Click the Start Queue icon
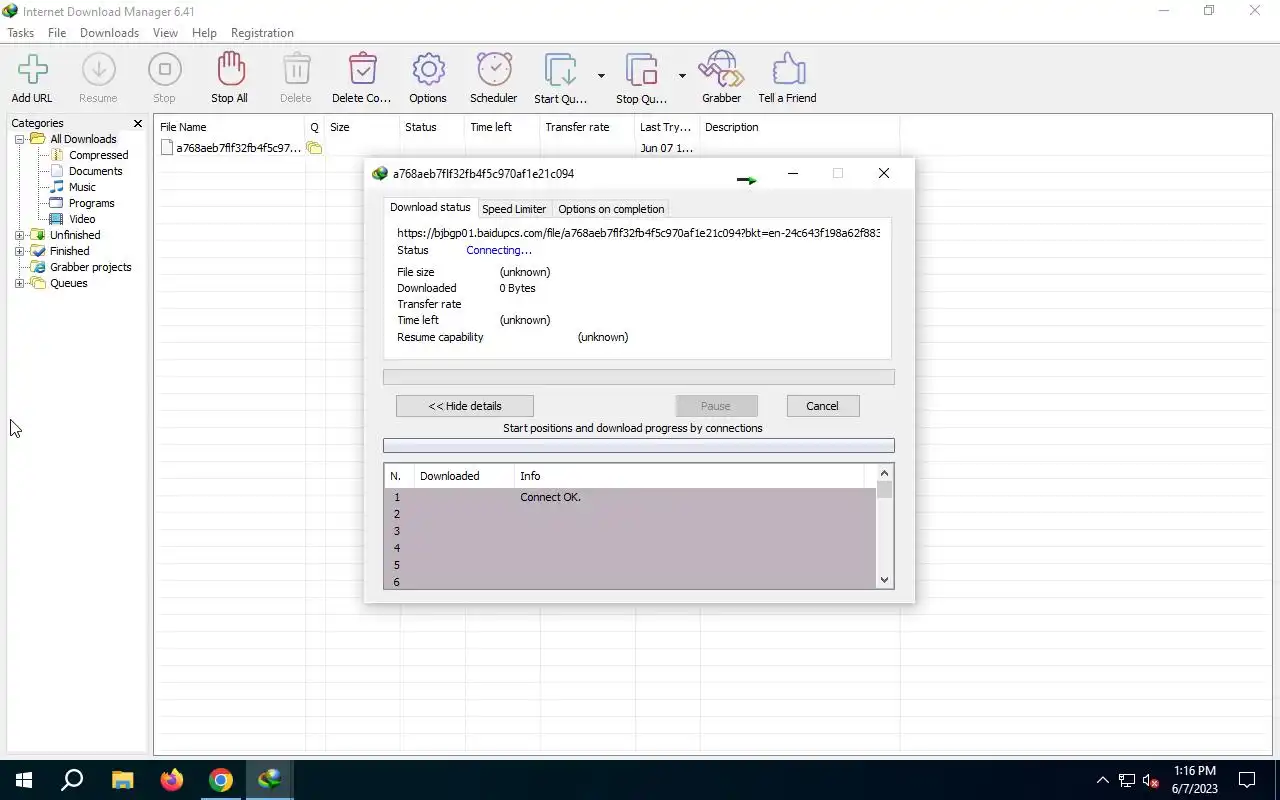The image size is (1280, 800). 560,70
